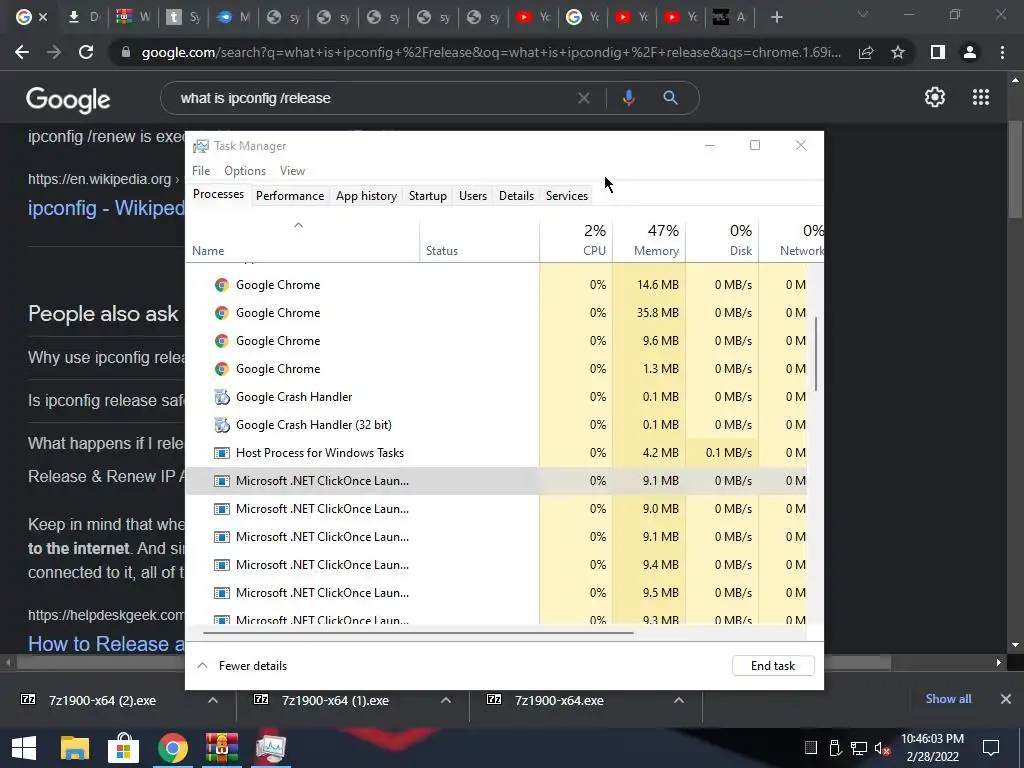Expand What happens if I release question
Image resolution: width=1024 pixels, height=768 pixels.
(106, 443)
